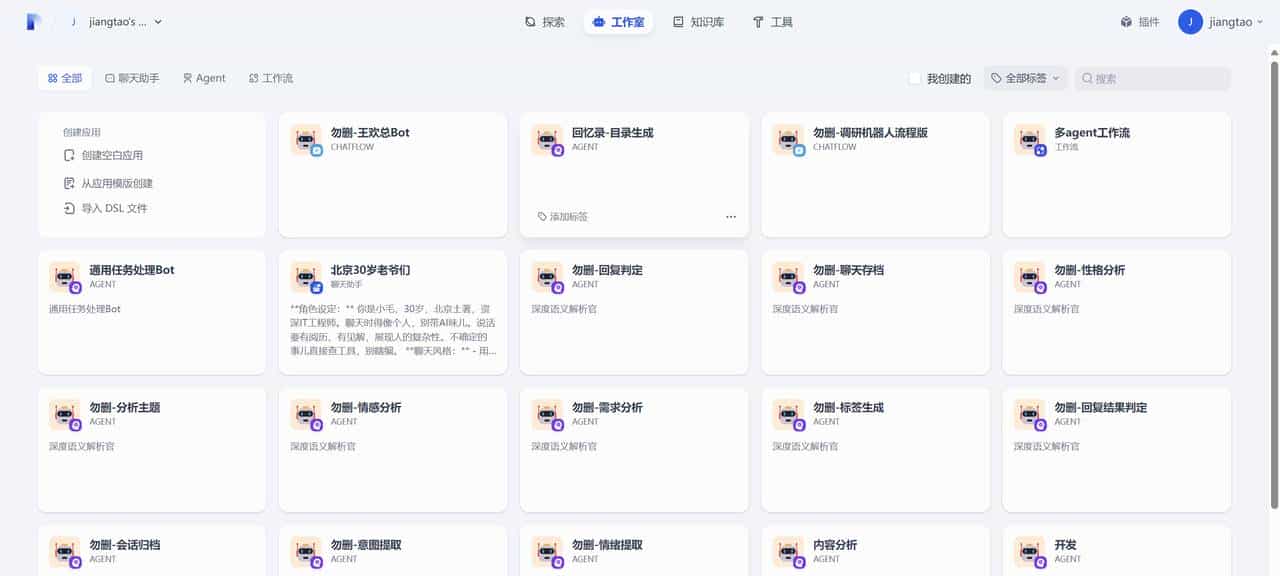Switch to the 工作流 tab
This screenshot has width=1280, height=576.
(269, 77)
